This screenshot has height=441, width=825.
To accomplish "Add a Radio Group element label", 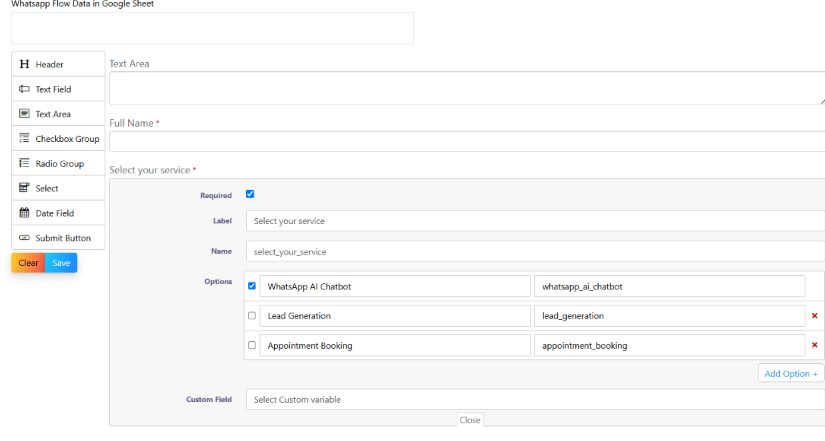I will [x=59, y=163].
